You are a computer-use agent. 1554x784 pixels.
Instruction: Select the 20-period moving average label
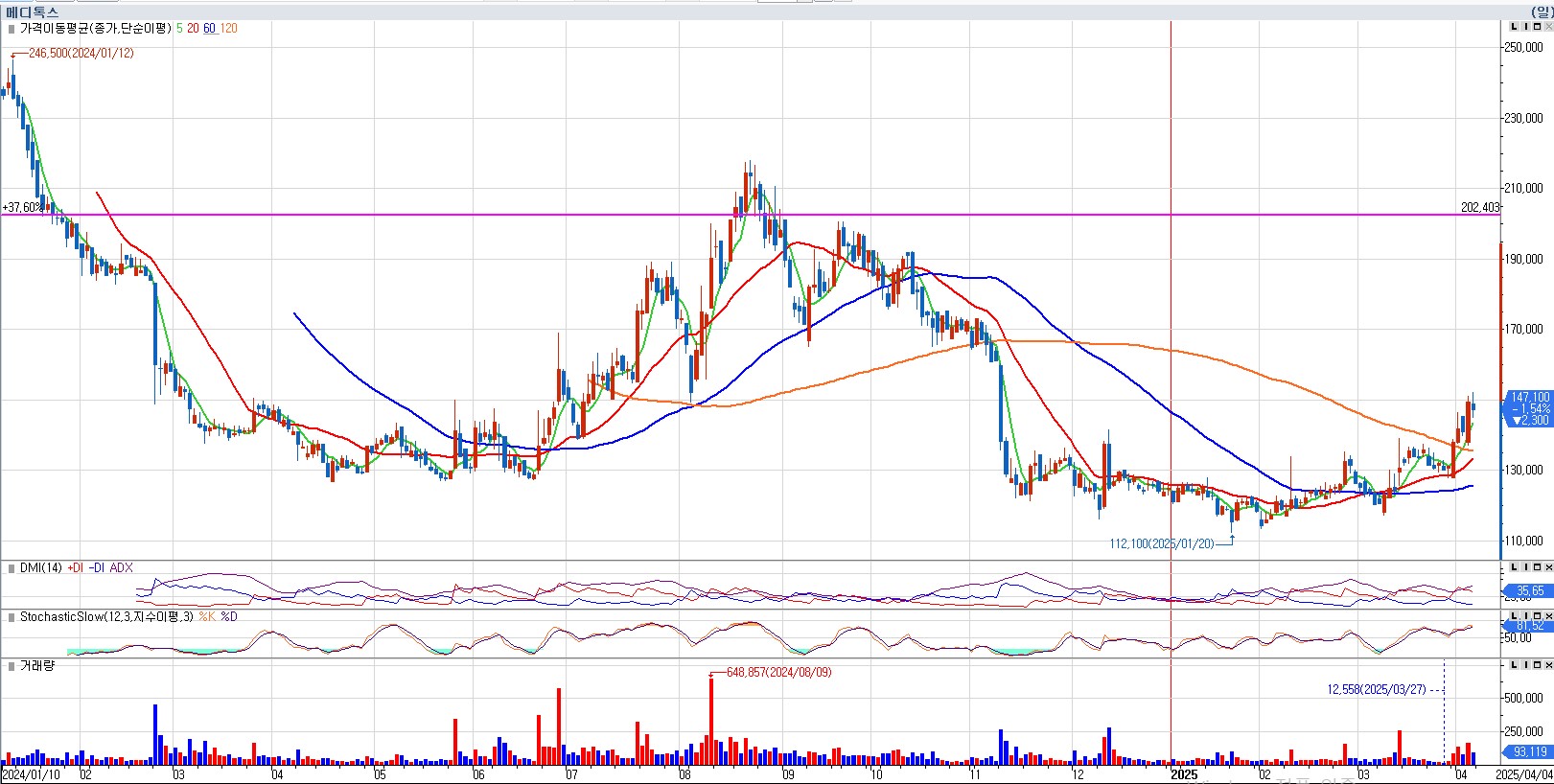[193, 29]
